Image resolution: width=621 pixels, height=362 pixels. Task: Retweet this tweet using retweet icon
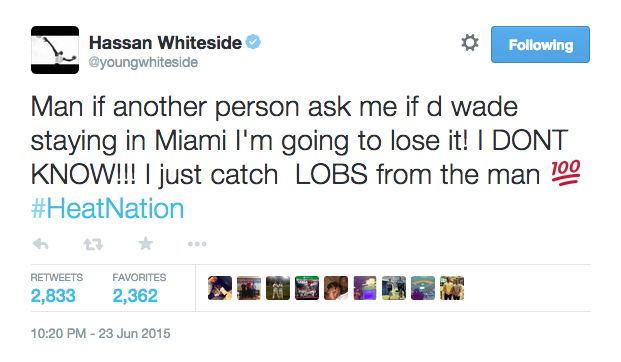point(93,244)
